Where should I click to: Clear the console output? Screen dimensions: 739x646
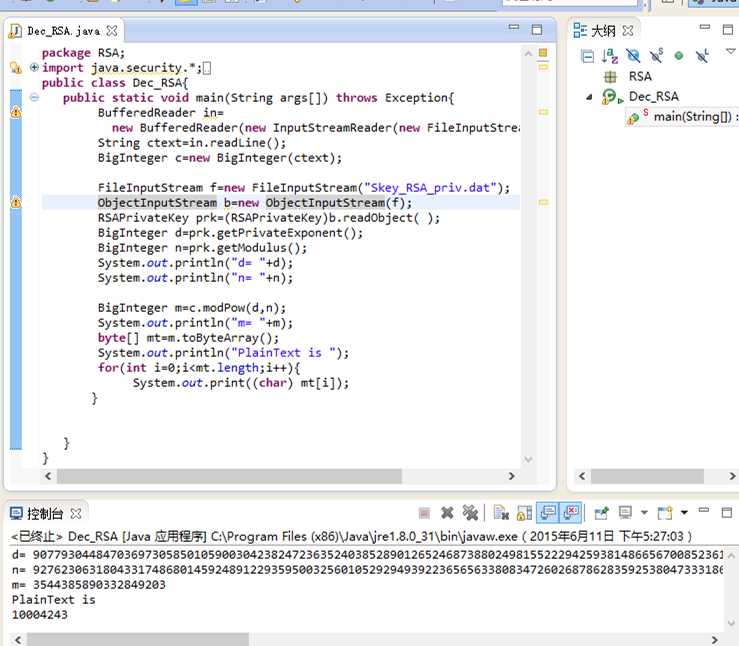click(501, 513)
